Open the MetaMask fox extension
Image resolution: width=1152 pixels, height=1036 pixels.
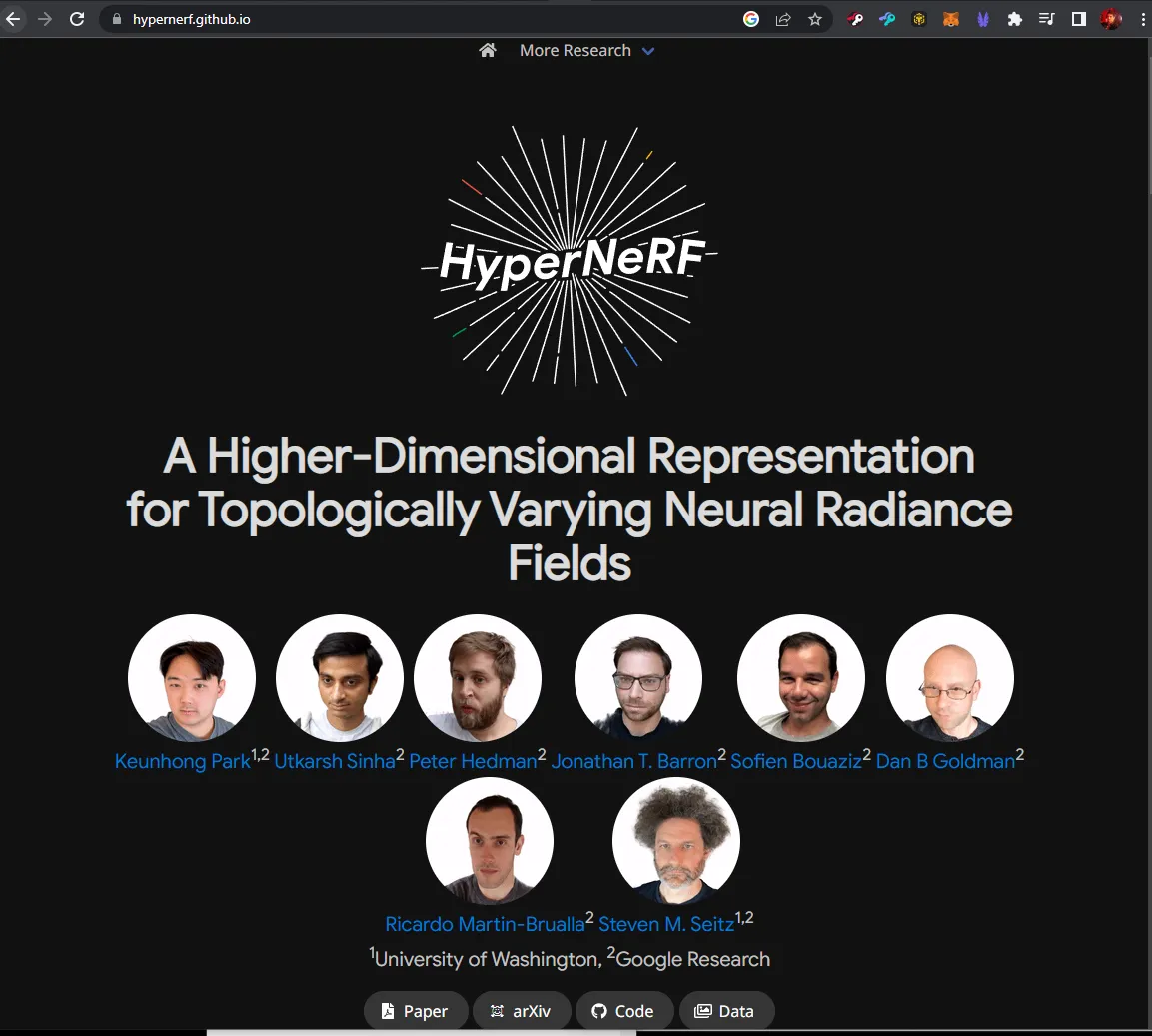pos(951,19)
